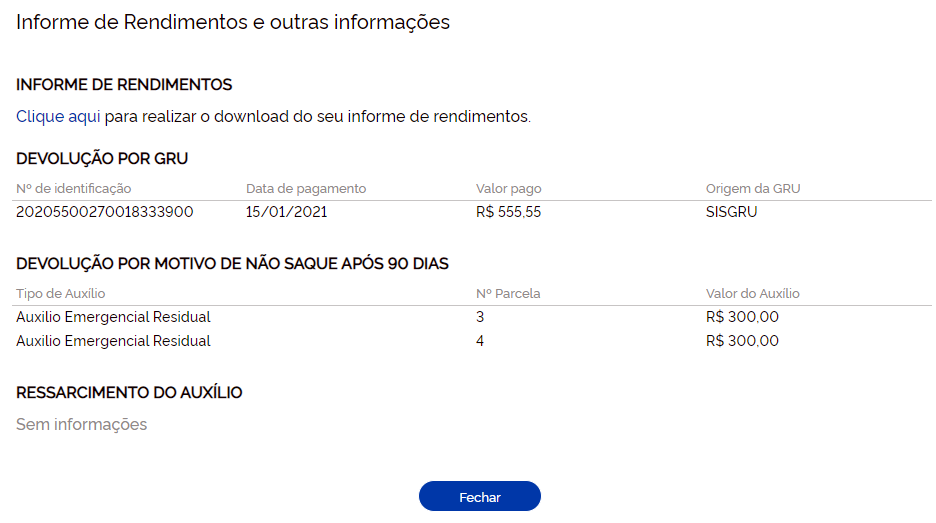The image size is (936, 523).
Task: Select the "INFORME DE RENDIMENTOS" section heading
Action: click(x=124, y=85)
